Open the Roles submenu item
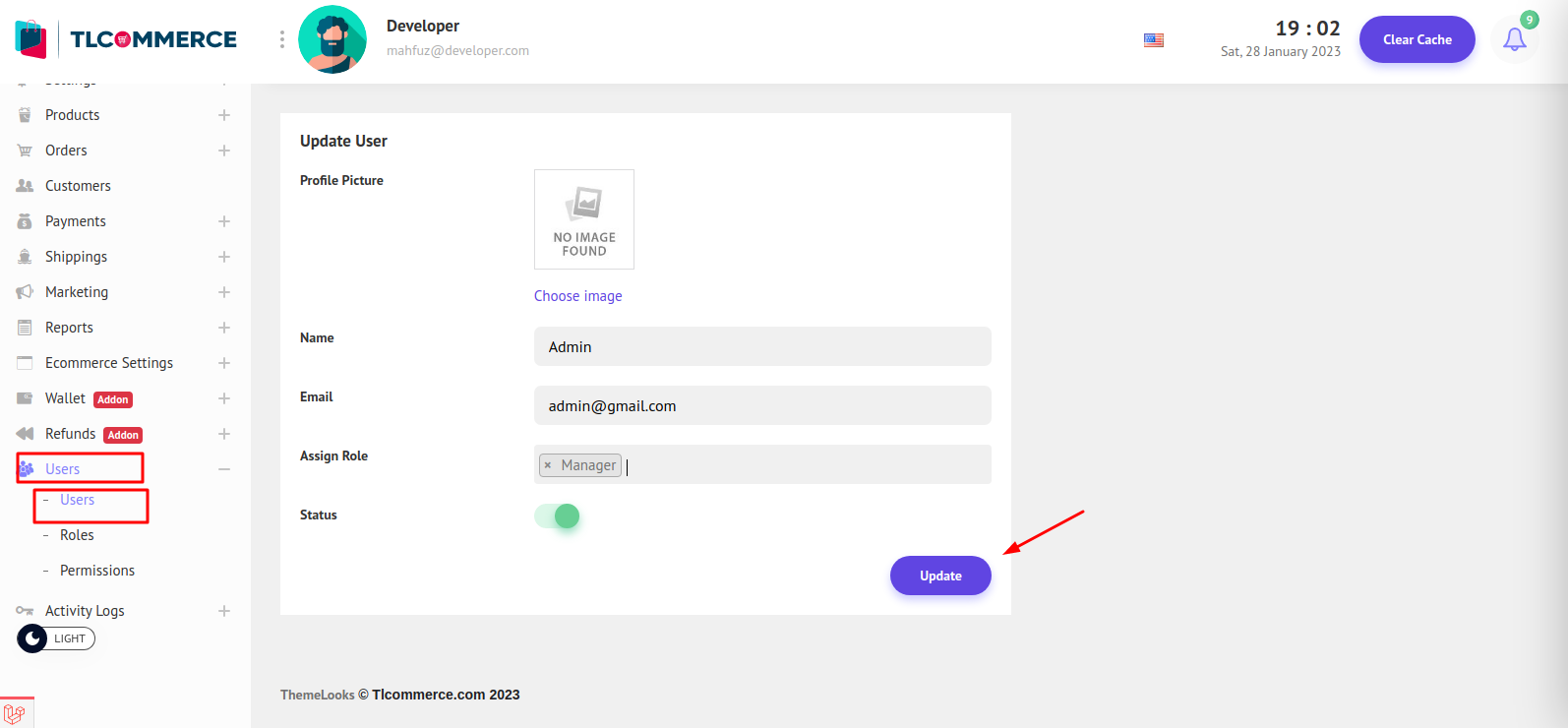Screen dimensions: 1568x728 tap(77, 535)
